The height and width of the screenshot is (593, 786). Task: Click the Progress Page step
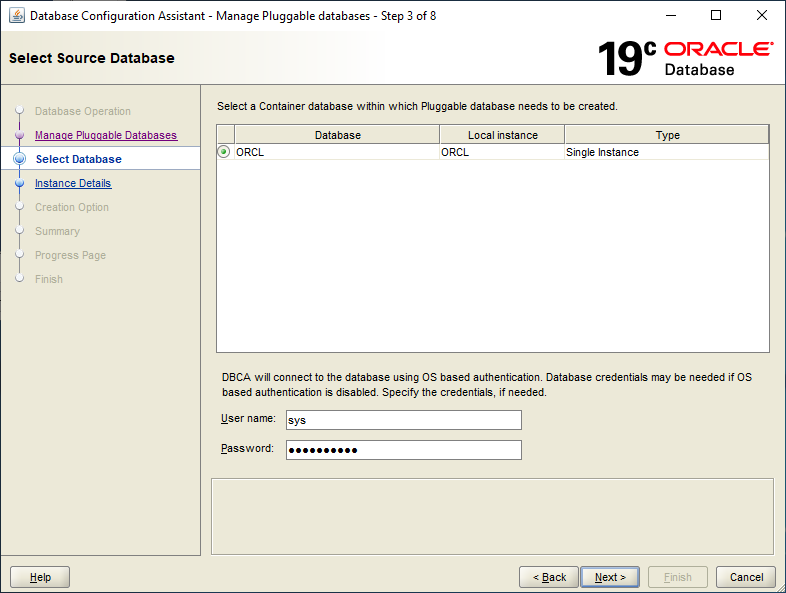click(x=70, y=256)
